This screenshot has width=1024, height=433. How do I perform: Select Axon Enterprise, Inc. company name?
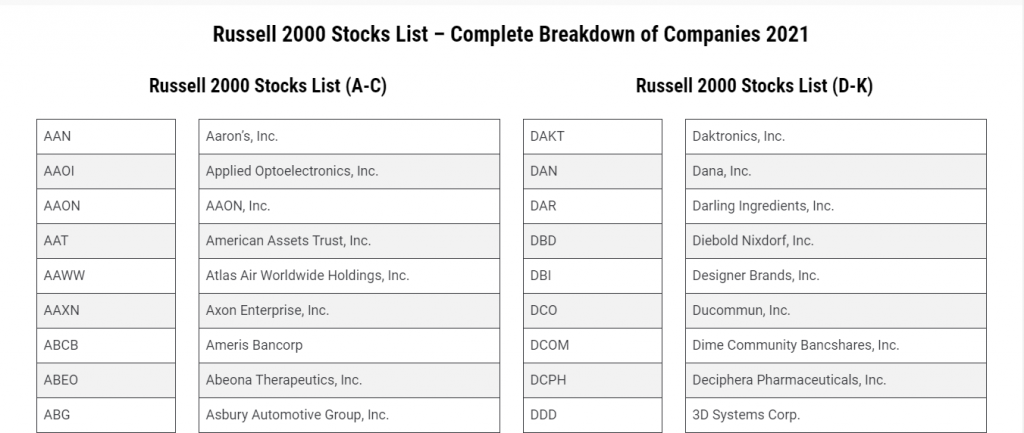[267, 310]
